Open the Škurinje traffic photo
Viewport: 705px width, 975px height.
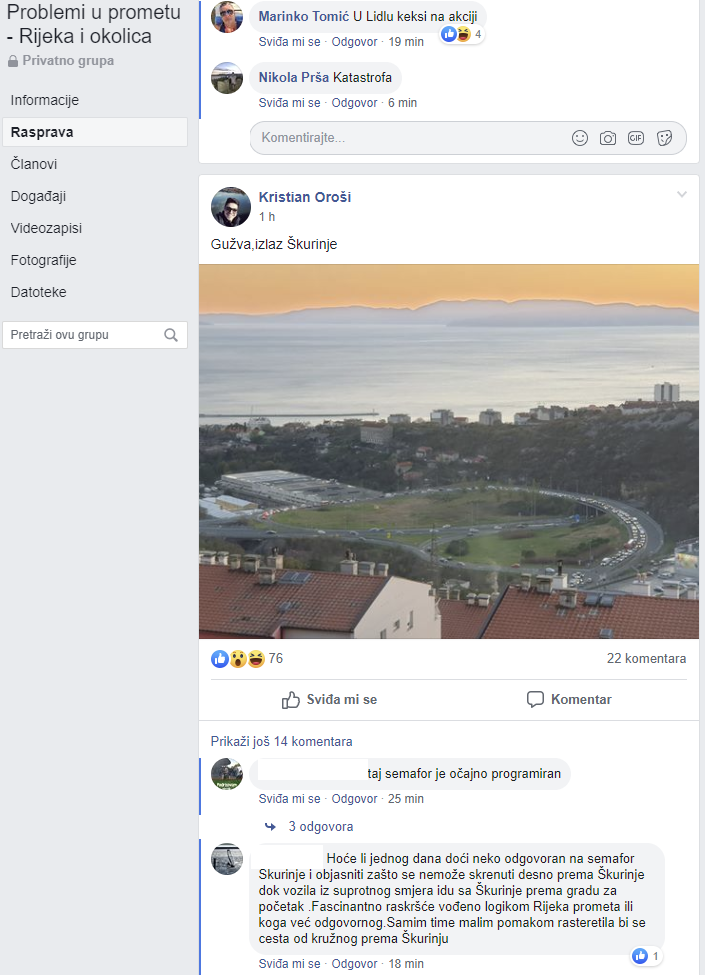(449, 451)
